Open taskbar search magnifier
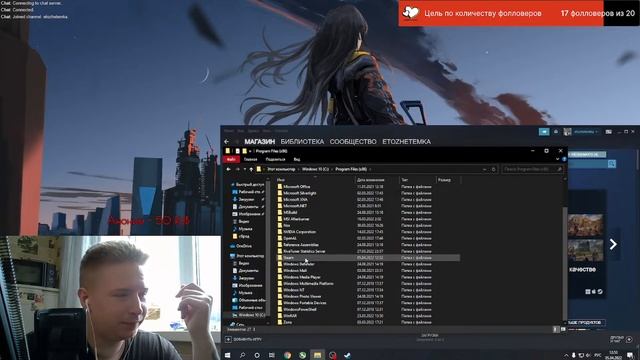Viewport: 640px width, 360px height. [242, 355]
